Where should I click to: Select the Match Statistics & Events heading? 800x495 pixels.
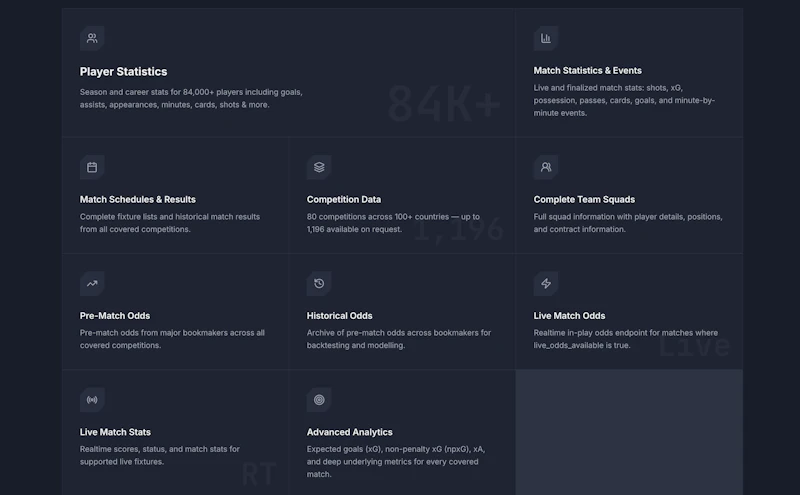(588, 70)
